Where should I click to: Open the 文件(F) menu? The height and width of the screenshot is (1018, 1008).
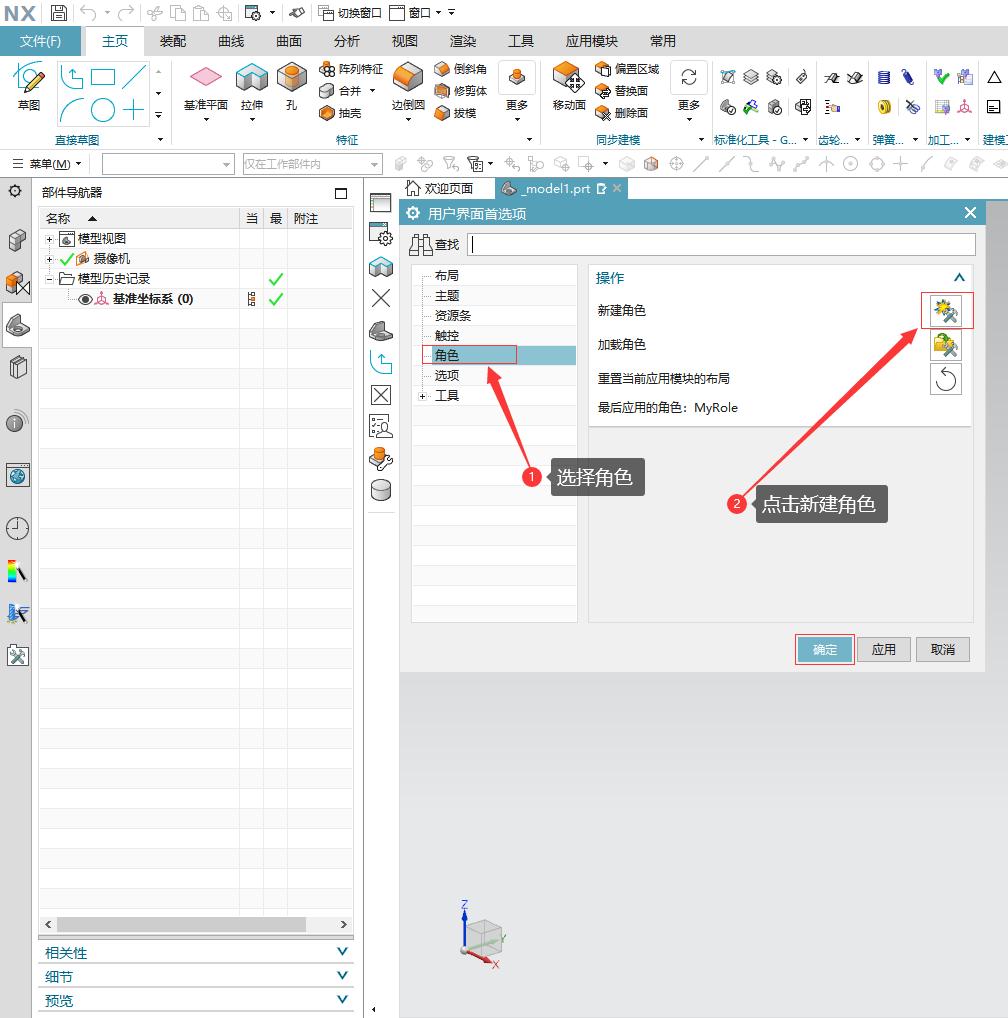[x=41, y=41]
